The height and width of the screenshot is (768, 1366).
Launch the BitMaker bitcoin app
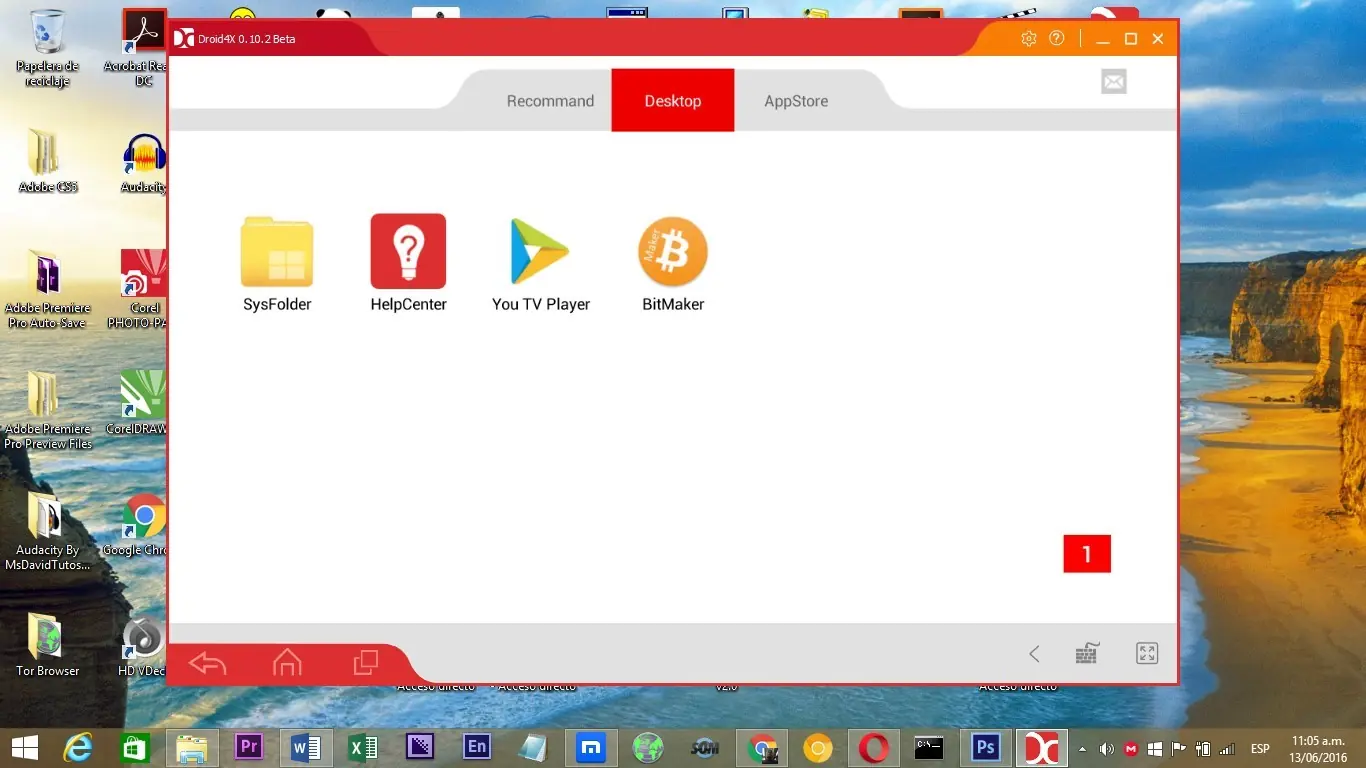[673, 264]
